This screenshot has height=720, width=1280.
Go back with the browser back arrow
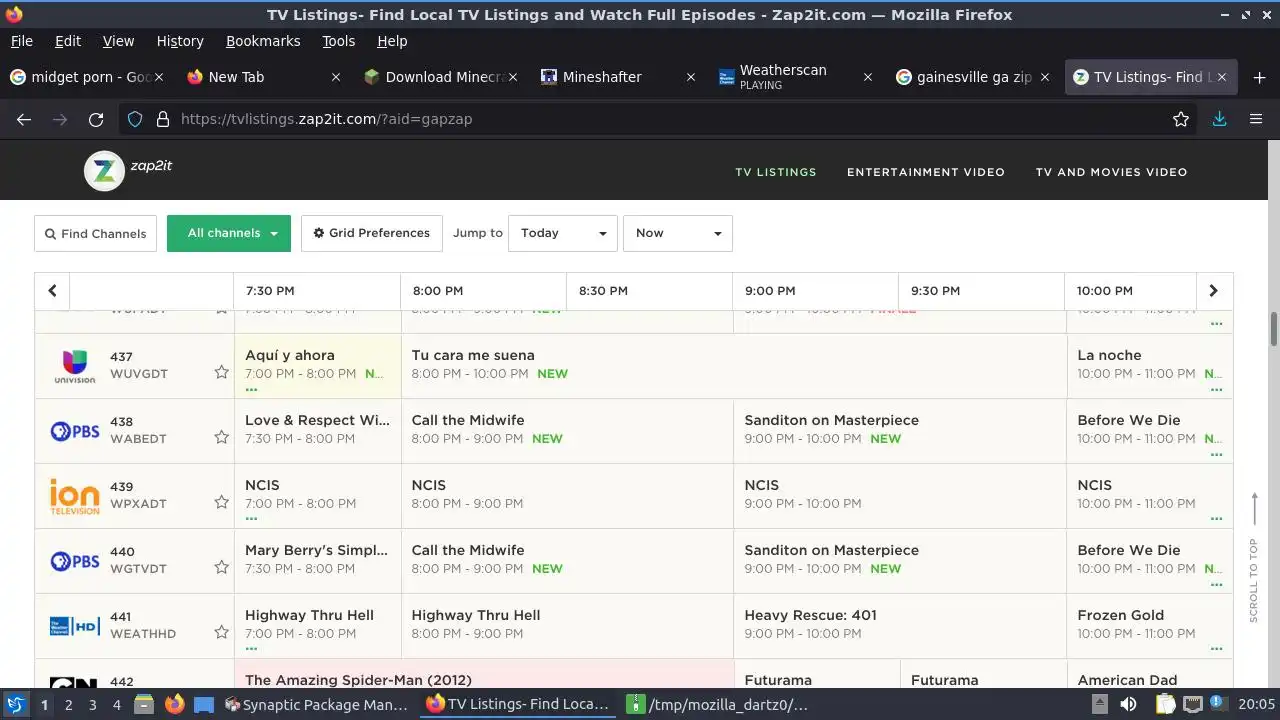coord(24,119)
